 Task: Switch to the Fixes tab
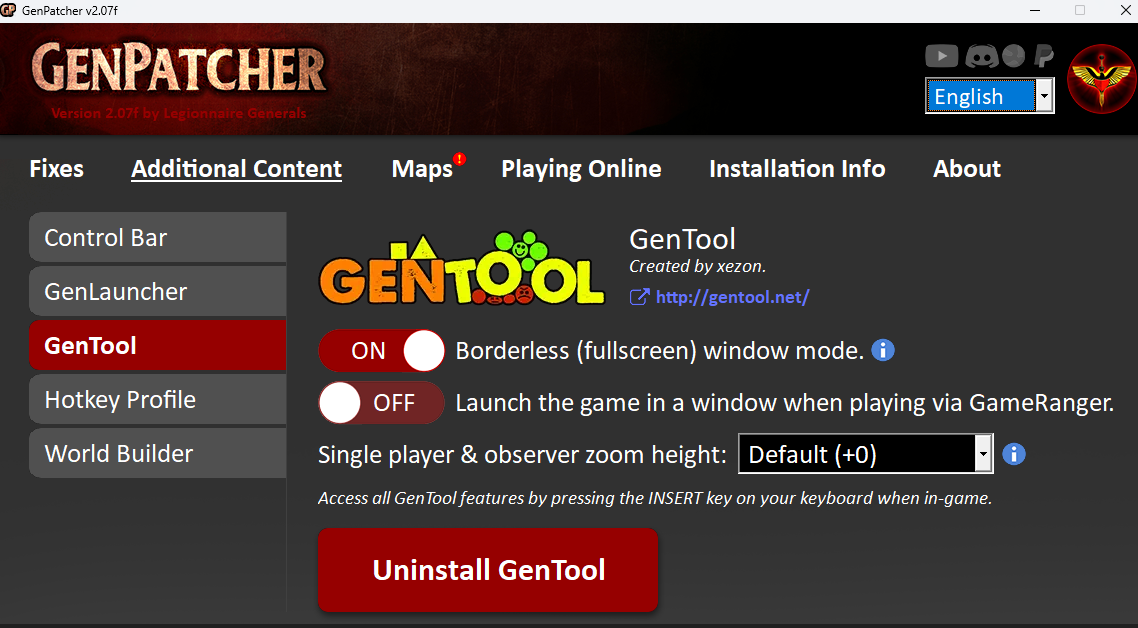point(57,168)
